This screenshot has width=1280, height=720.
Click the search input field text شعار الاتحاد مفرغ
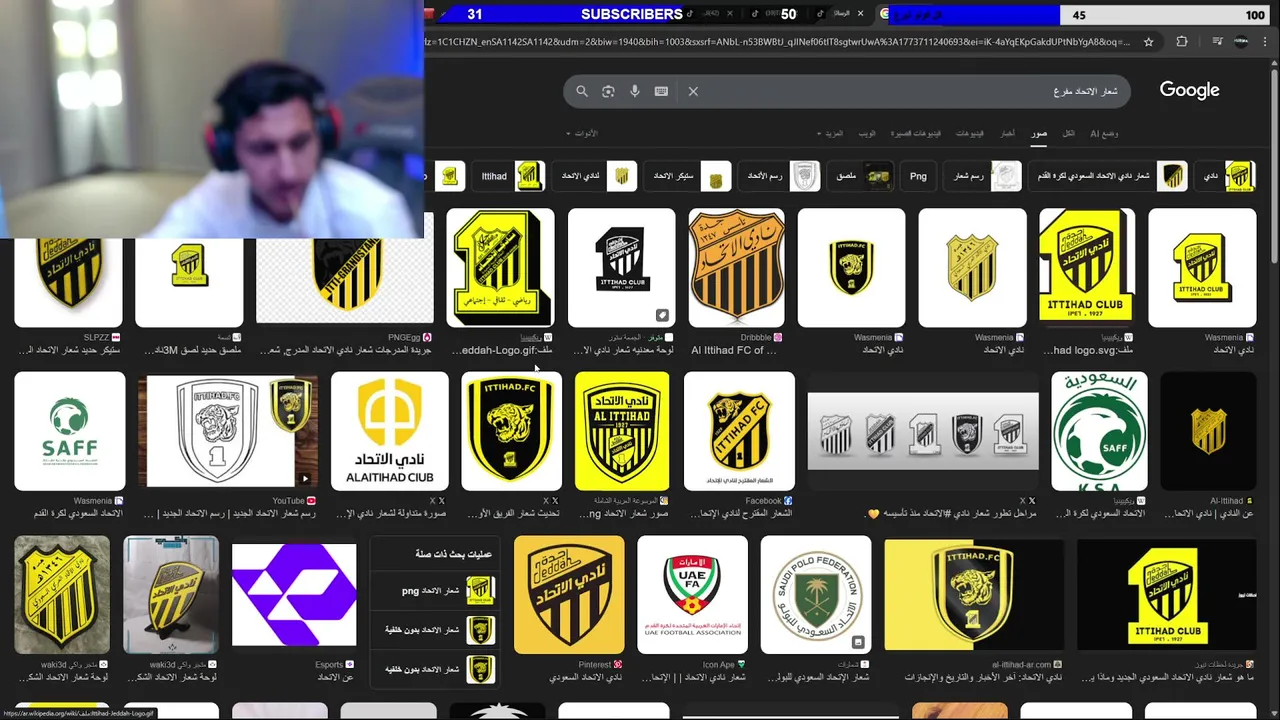point(1085,91)
